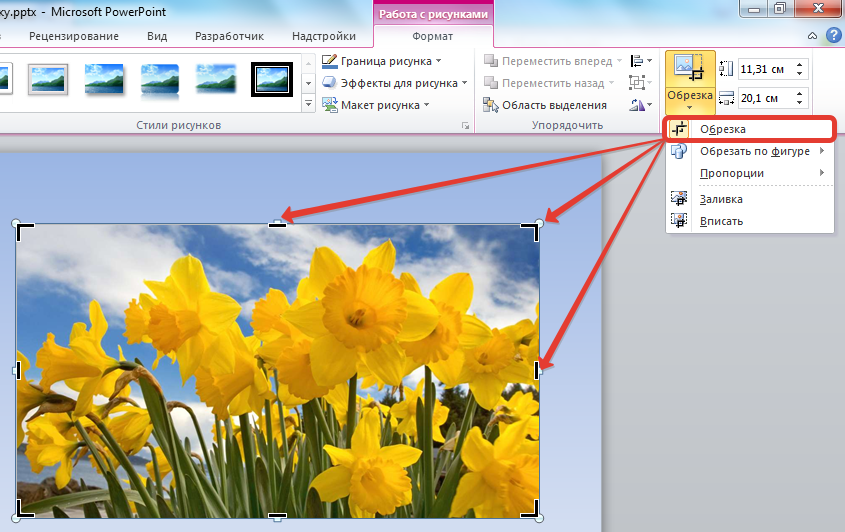Click the width field 20,1 см
Screen dimensions: 845x532
pos(764,99)
